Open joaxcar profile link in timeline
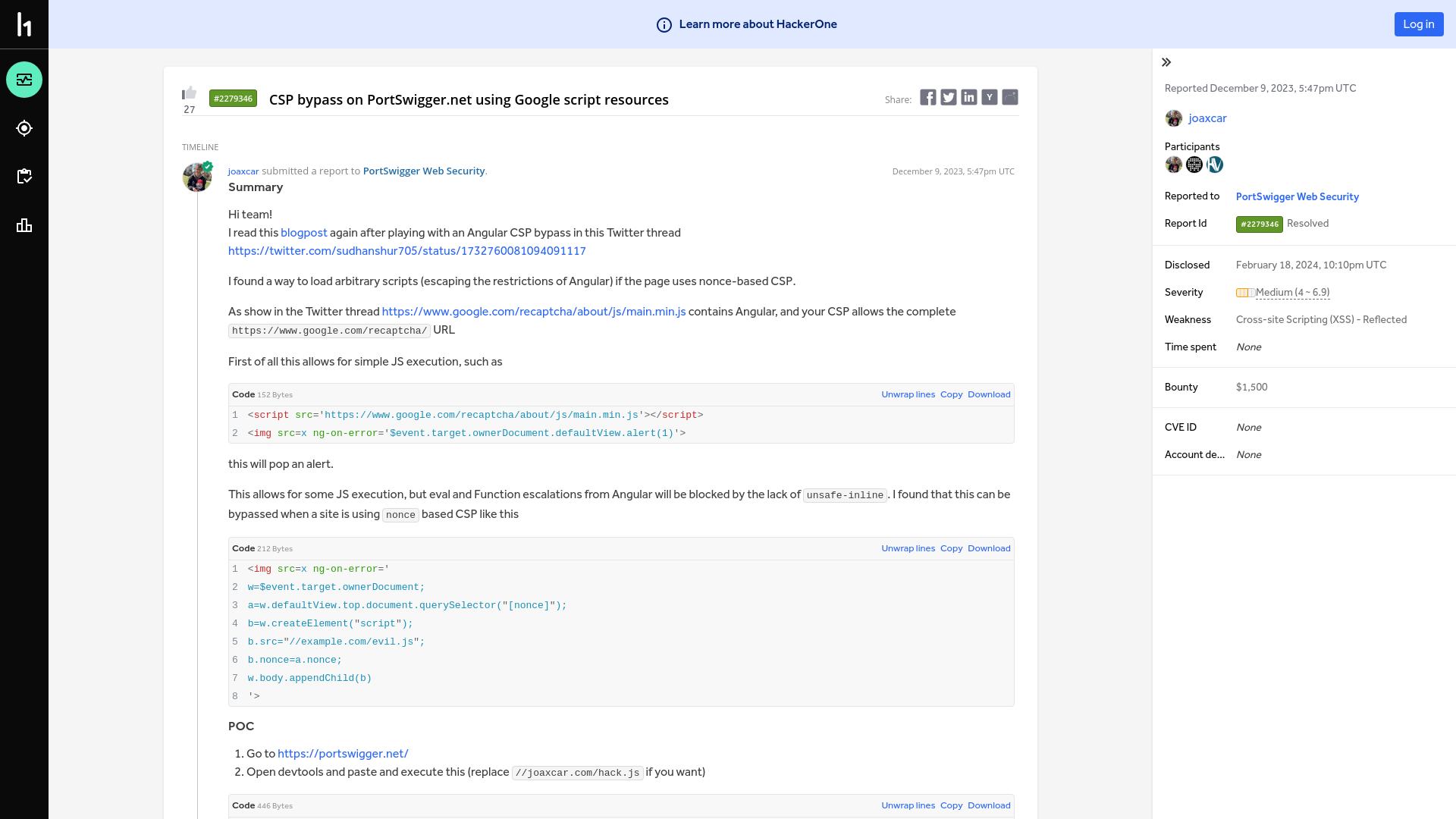 pyautogui.click(x=243, y=171)
